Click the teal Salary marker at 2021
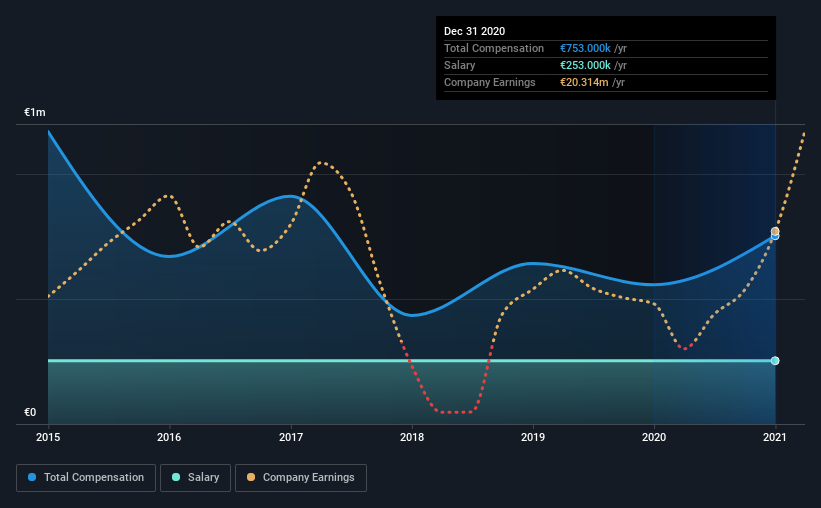Screen dimensions: 821x508 click(x=775, y=361)
